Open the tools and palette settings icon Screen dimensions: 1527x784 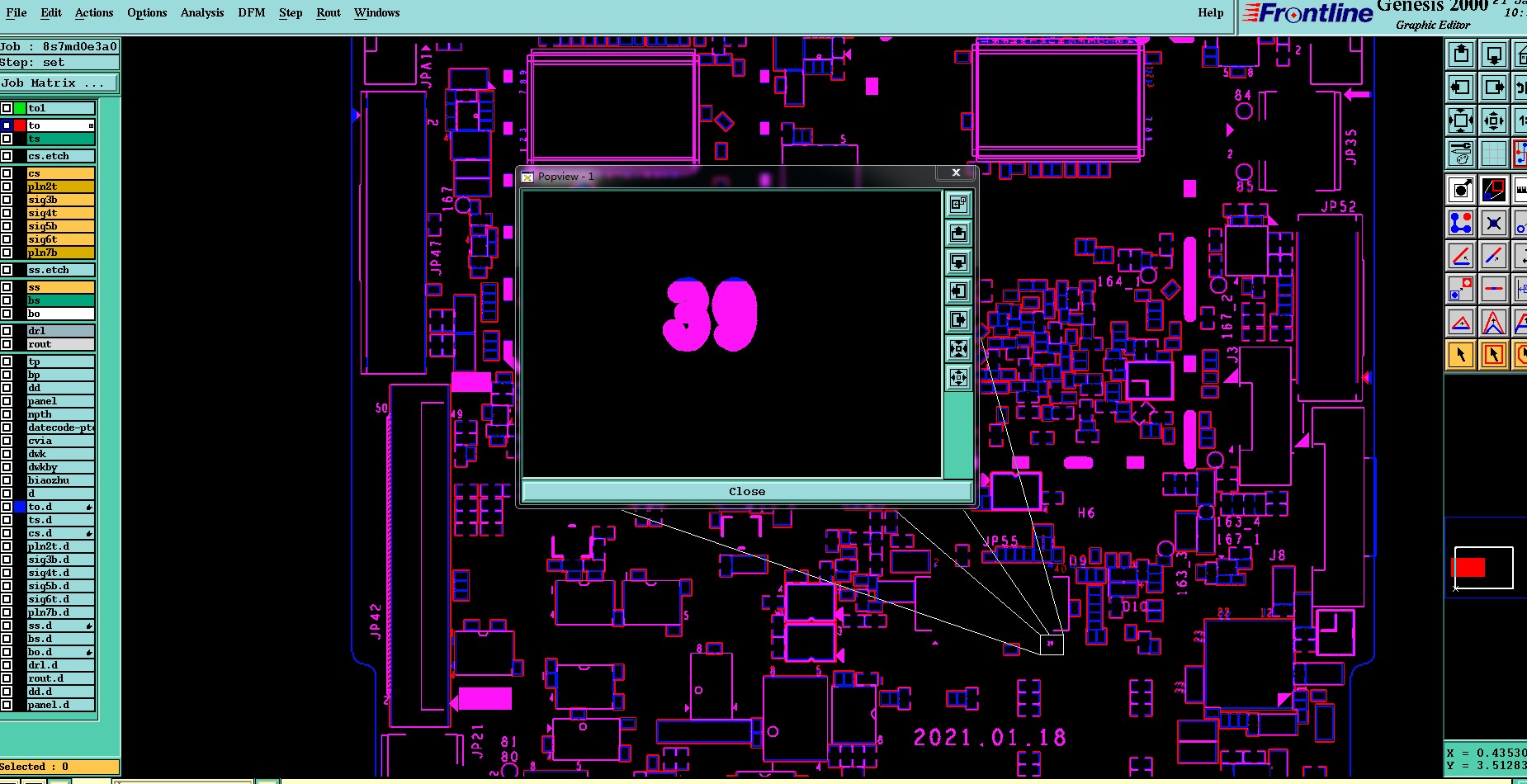point(1461,153)
